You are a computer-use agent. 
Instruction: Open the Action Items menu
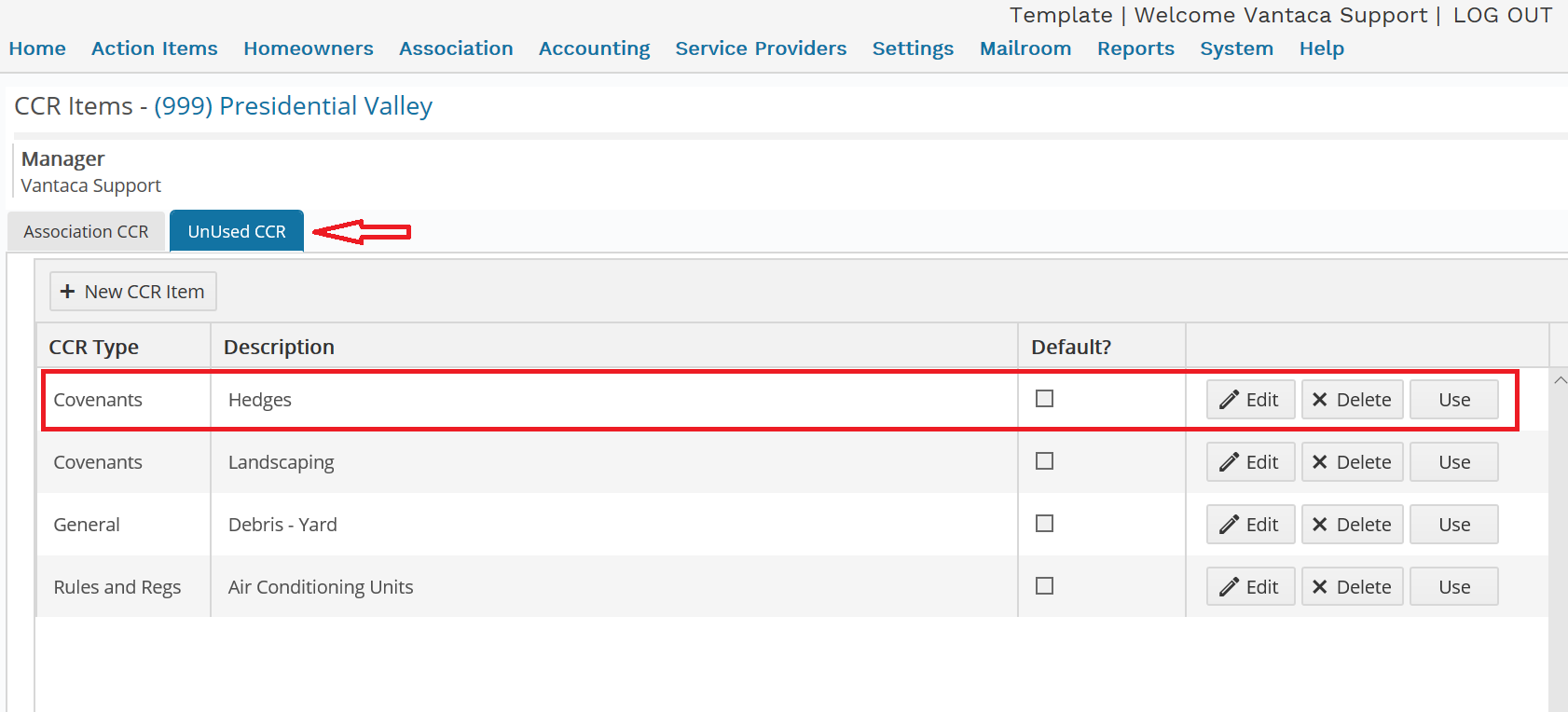(x=155, y=48)
